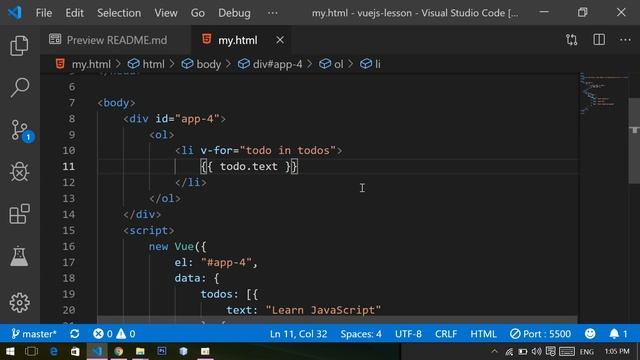
Task: Open the Manage gear settings icon
Action: [x=19, y=303]
